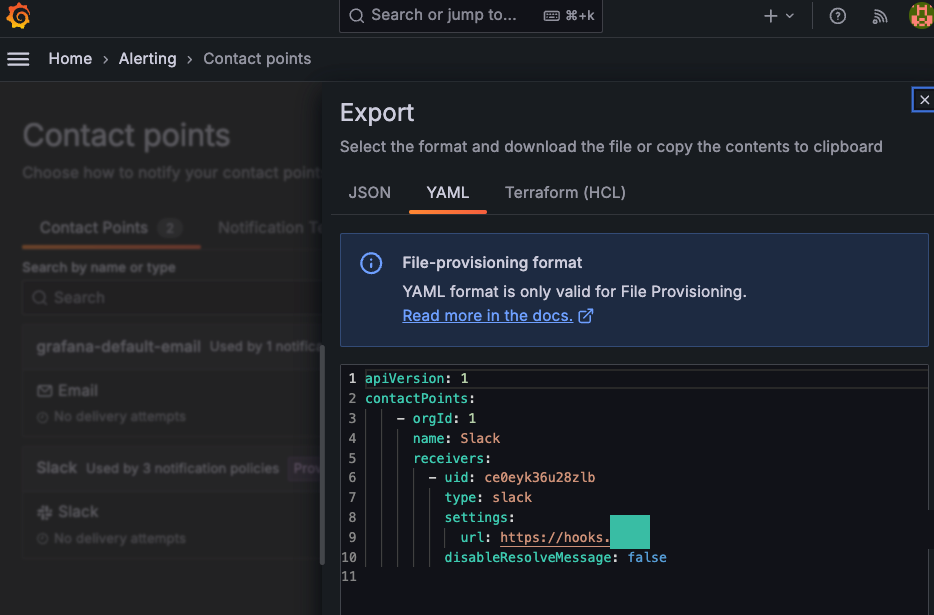Image resolution: width=934 pixels, height=615 pixels.
Task: Switch to the JSON tab
Action: [369, 192]
